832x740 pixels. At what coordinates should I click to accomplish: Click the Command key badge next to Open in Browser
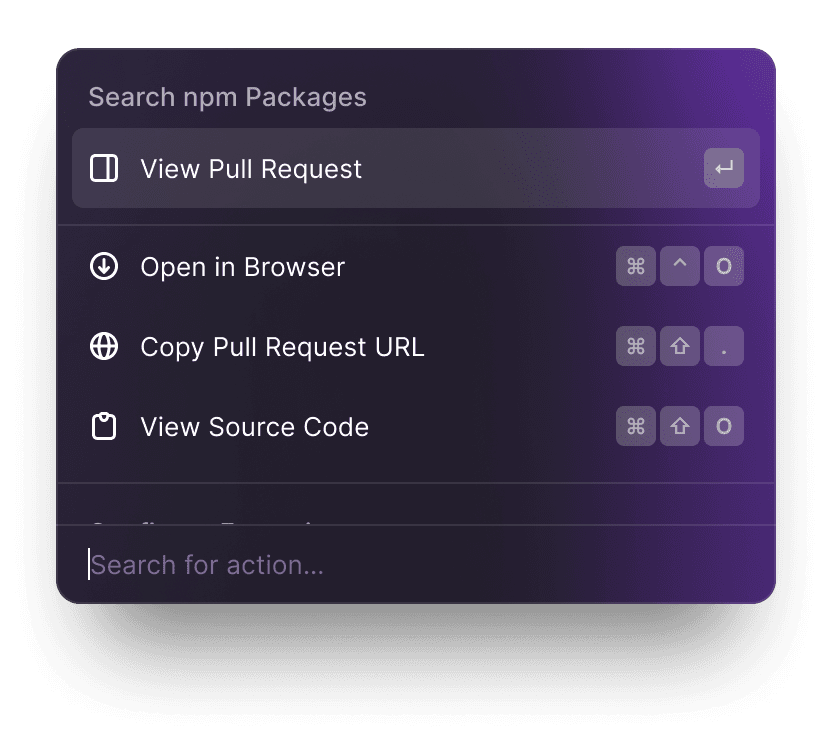point(636,266)
